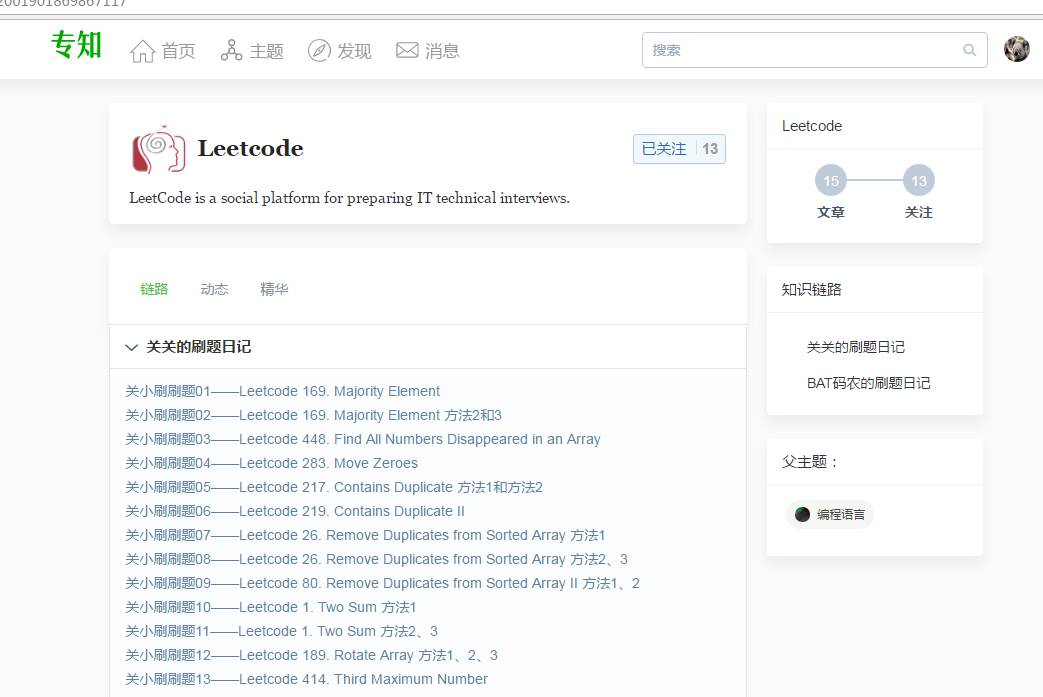Switch to the 动态 tab
Screen dimensions: 1043x697
point(214,289)
